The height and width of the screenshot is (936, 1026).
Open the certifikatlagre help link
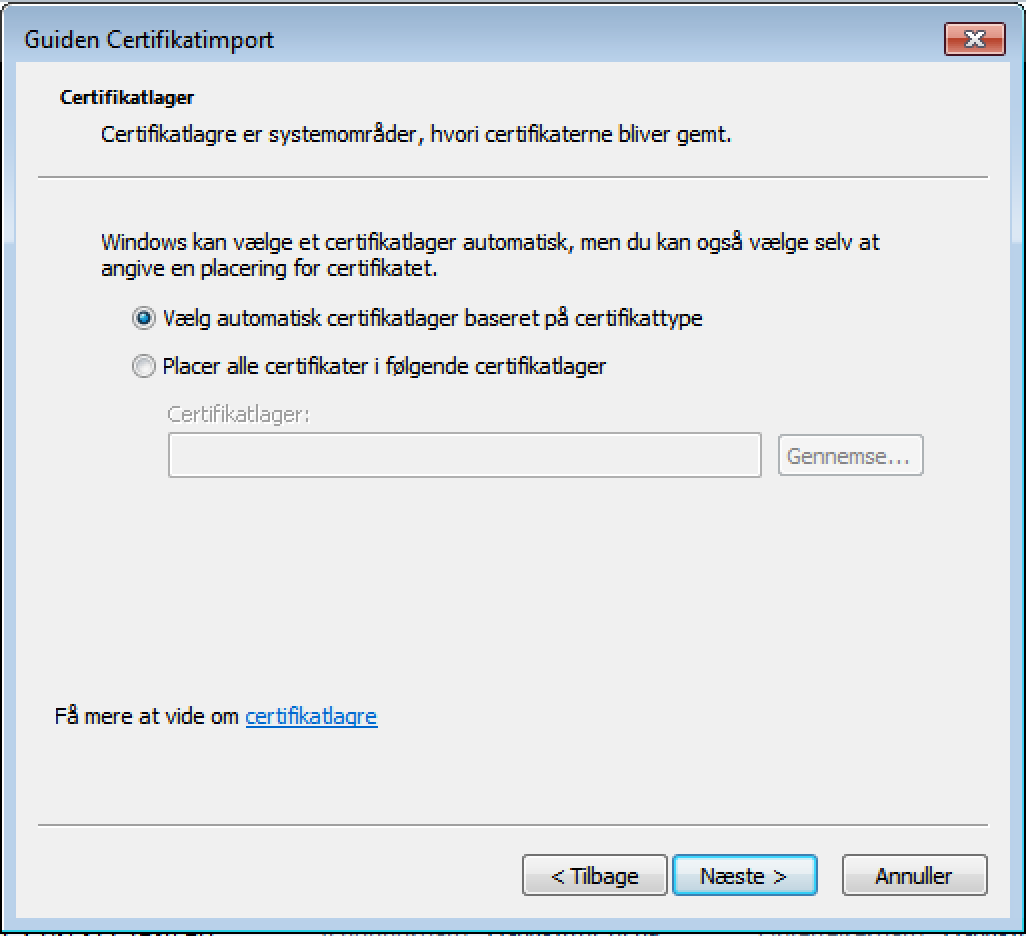pos(311,716)
